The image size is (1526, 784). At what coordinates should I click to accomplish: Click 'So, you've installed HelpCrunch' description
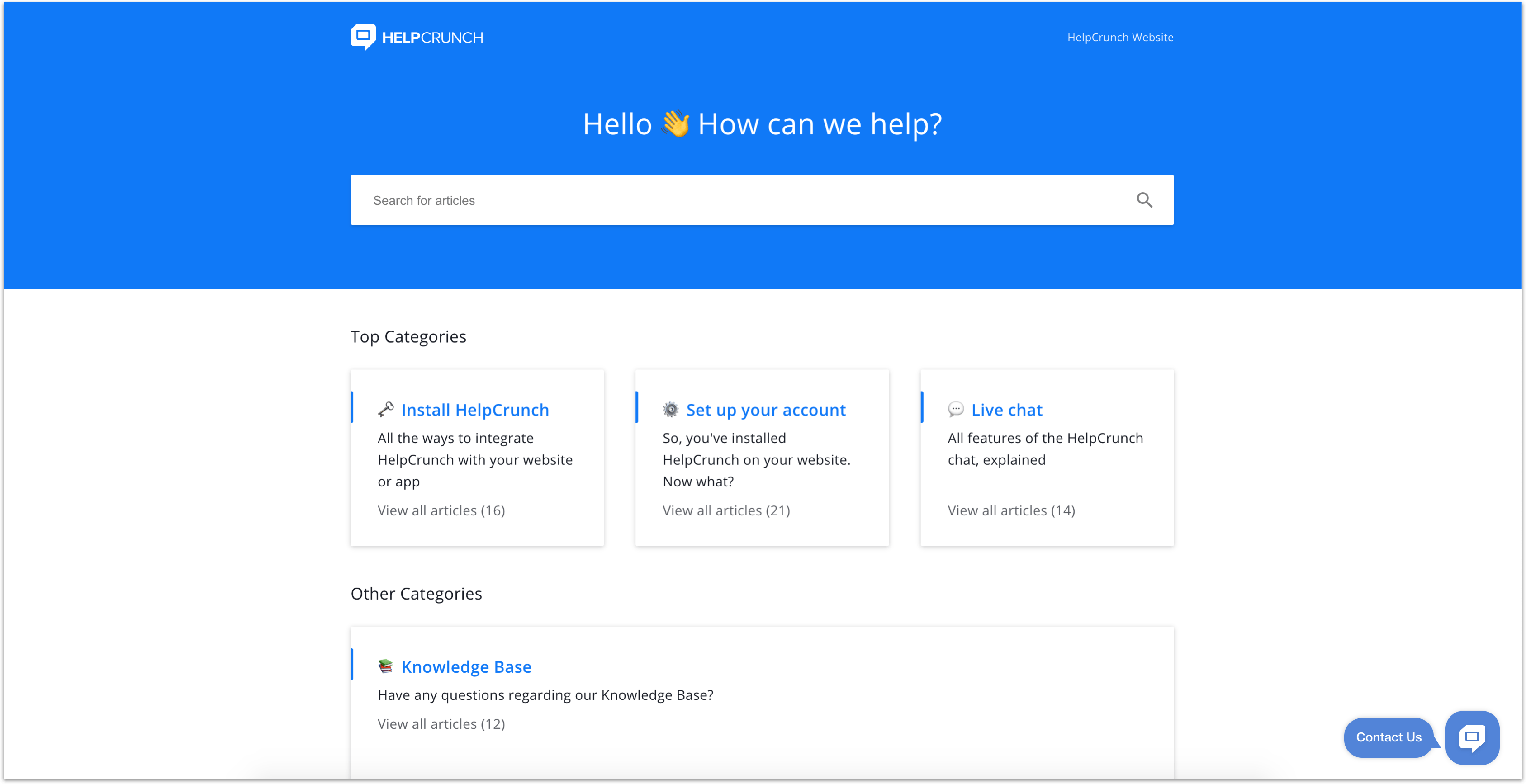tap(757, 460)
